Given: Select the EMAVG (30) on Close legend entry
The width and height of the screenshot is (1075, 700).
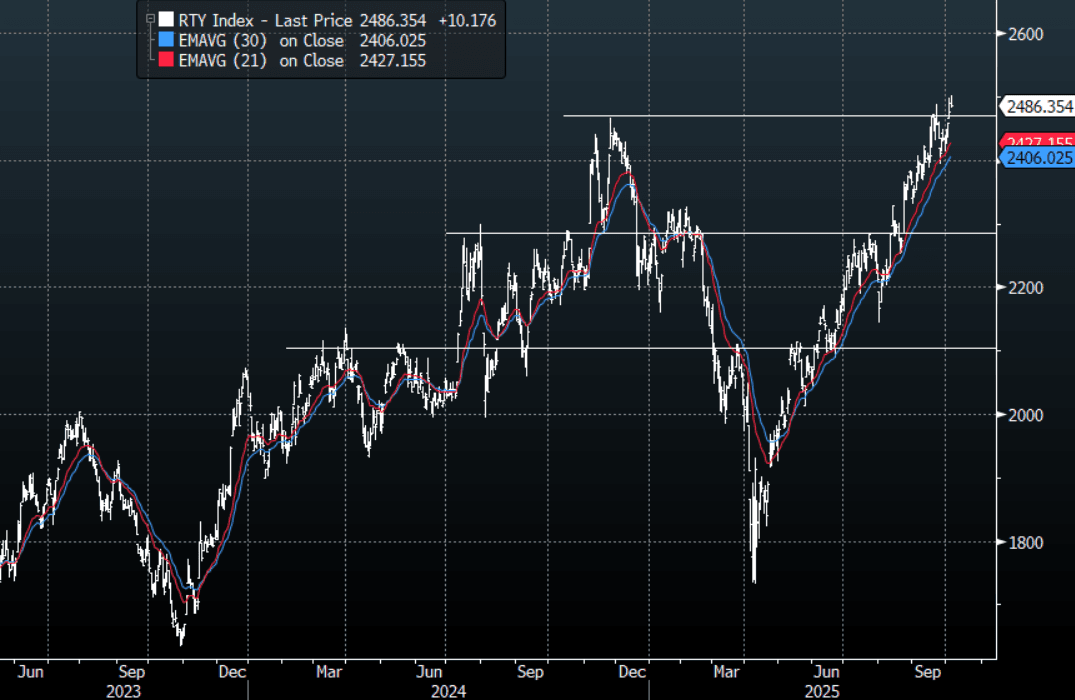Looking at the screenshot, I should [x=260, y=41].
